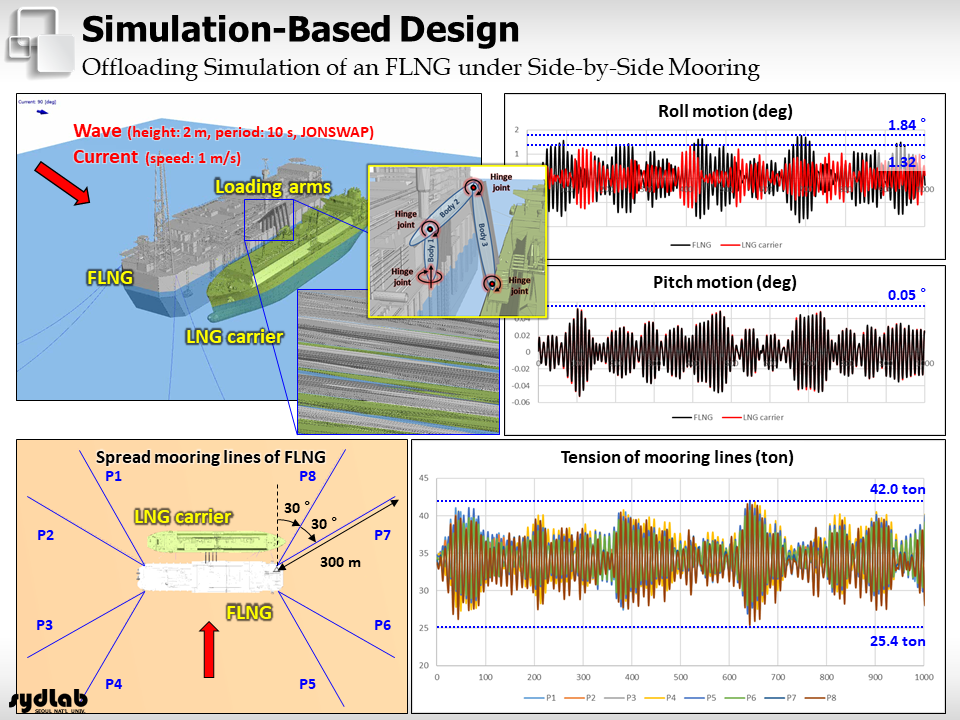Click the '300 m' line length label

click(x=340, y=562)
